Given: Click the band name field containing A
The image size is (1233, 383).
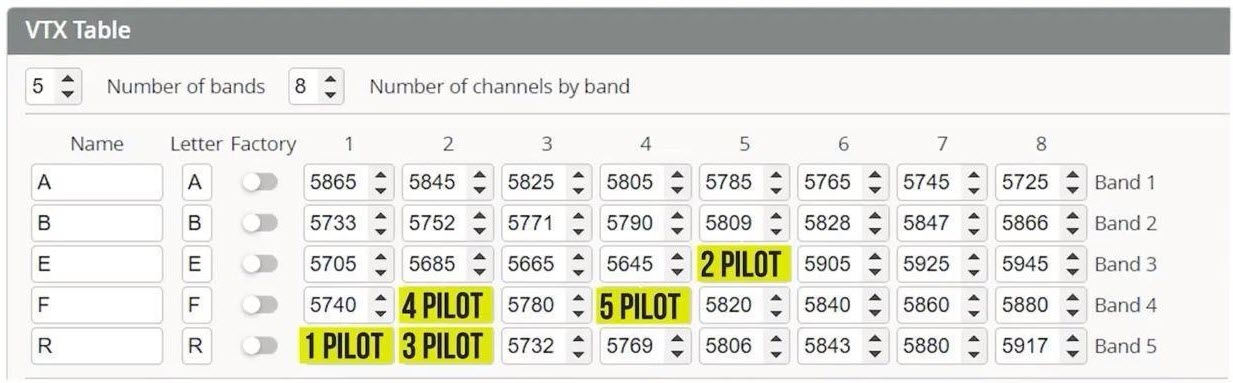Looking at the screenshot, I should 97,182.
